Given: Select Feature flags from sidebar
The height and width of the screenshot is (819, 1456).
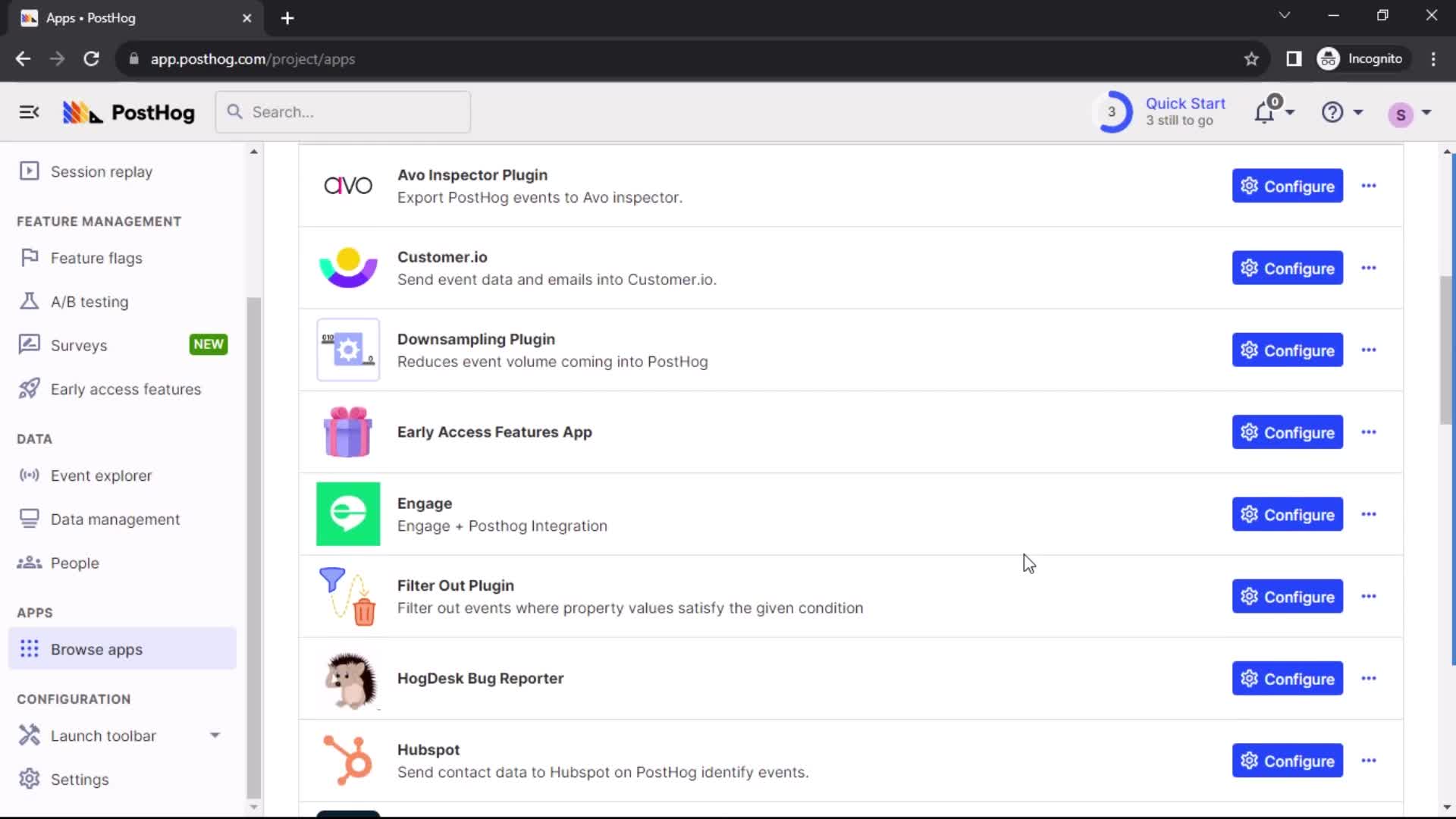Looking at the screenshot, I should point(96,257).
